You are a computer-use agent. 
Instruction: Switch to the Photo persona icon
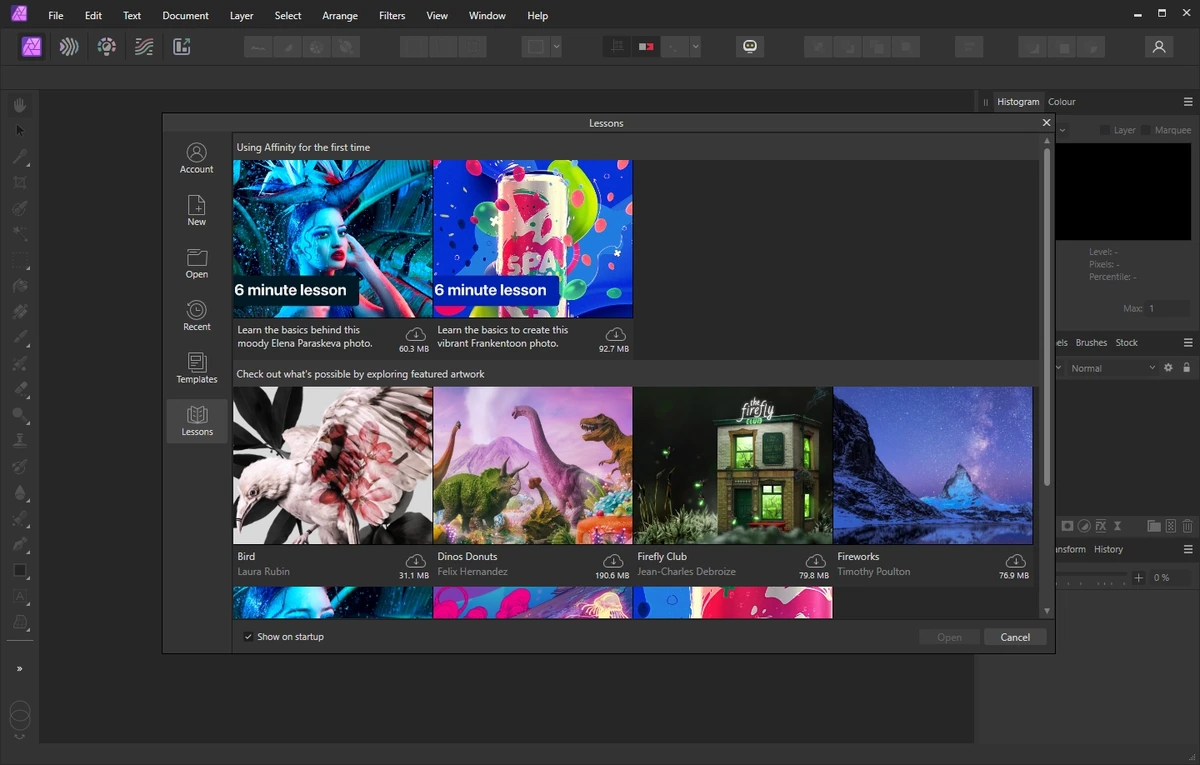click(x=32, y=46)
